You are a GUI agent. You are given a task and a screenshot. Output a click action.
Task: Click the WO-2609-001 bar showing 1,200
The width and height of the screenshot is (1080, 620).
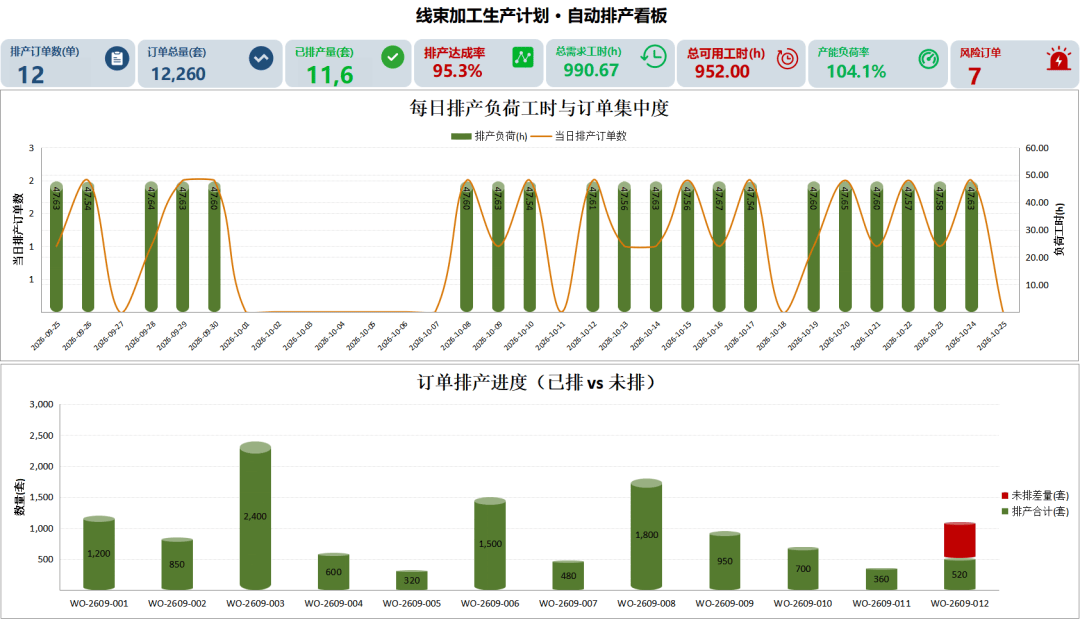click(x=99, y=553)
